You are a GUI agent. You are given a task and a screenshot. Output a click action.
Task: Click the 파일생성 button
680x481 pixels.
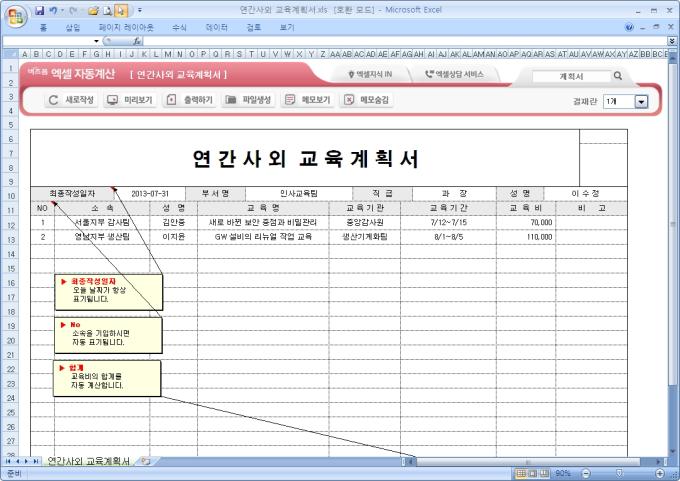248,100
